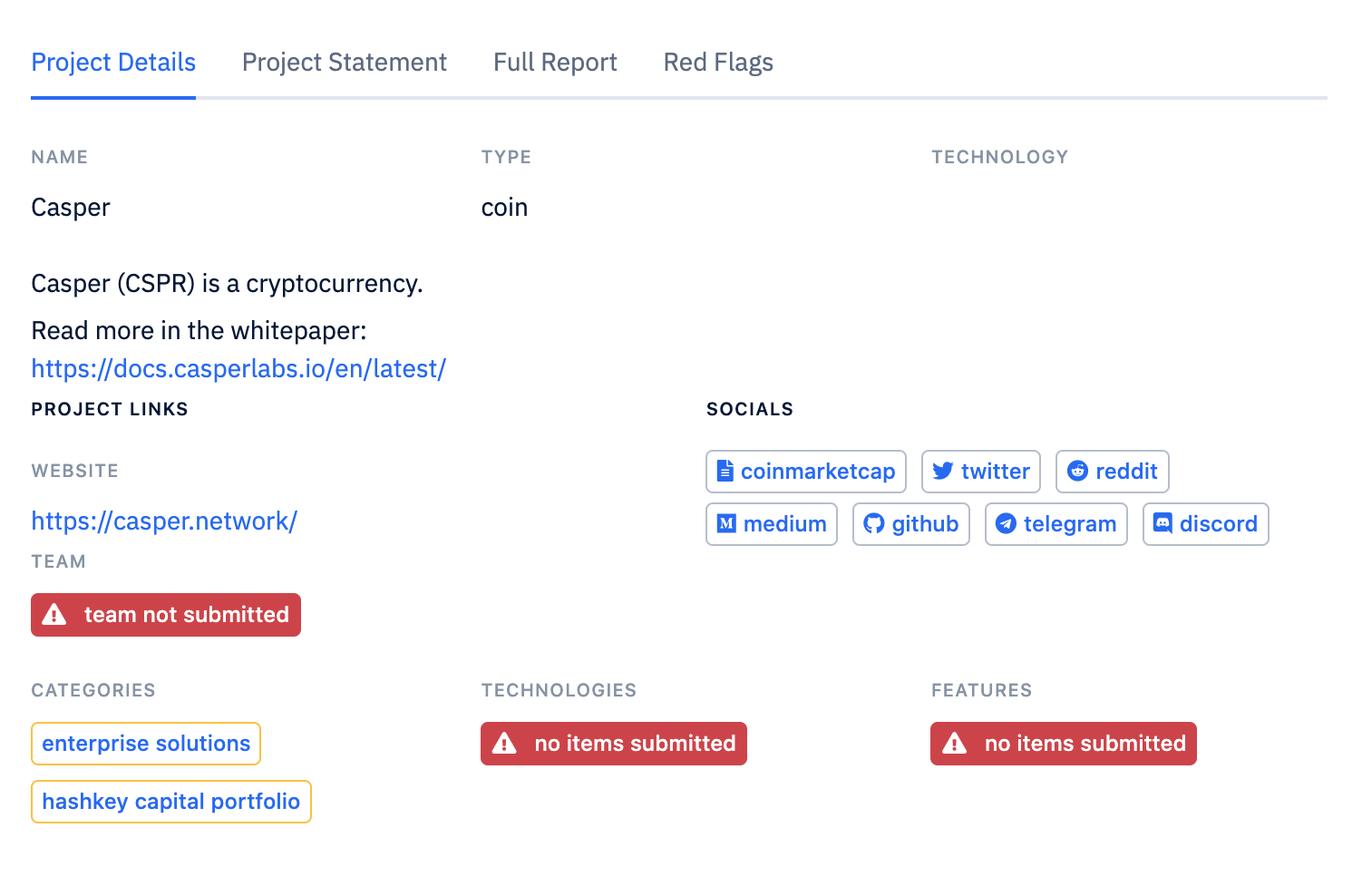Screen dimensions: 1362x896
Task: Open the Project Details tab
Action: click(x=113, y=63)
